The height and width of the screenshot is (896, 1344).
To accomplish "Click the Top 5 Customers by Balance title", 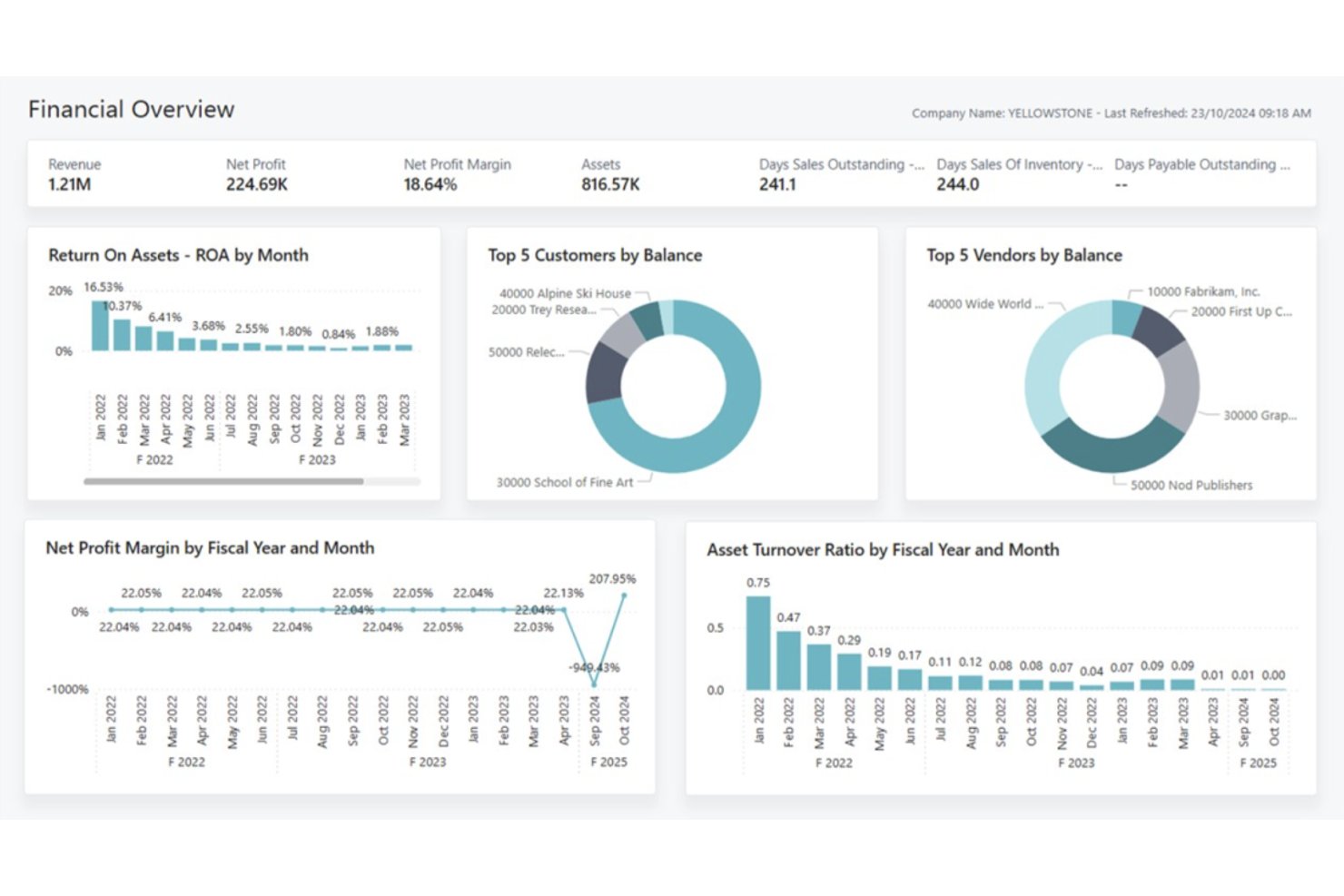I will point(595,255).
